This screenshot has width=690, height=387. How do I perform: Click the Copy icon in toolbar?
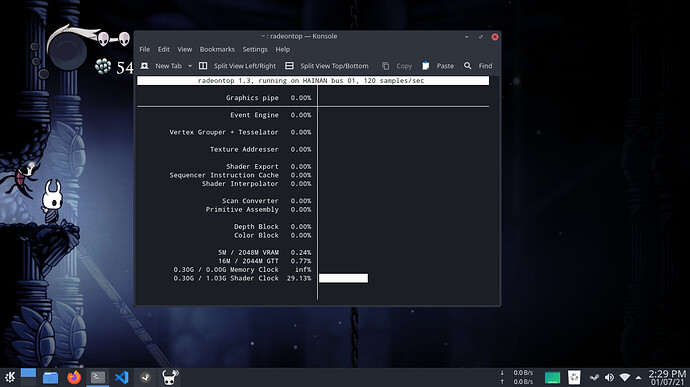[385, 66]
